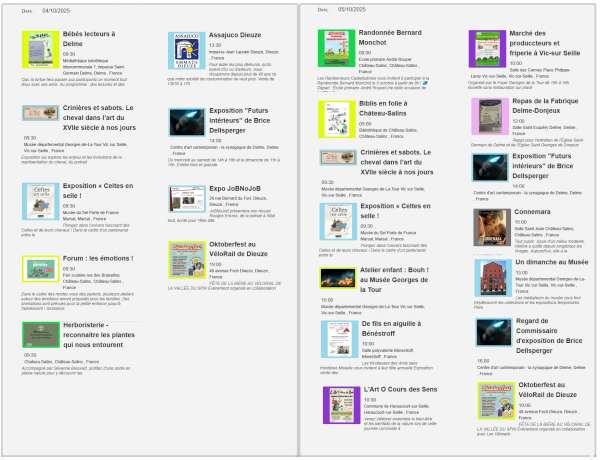This screenshot has height=460, width=600.
Task: Click the Randonnée Bernard Monchot green thumbnail
Action: click(338, 48)
